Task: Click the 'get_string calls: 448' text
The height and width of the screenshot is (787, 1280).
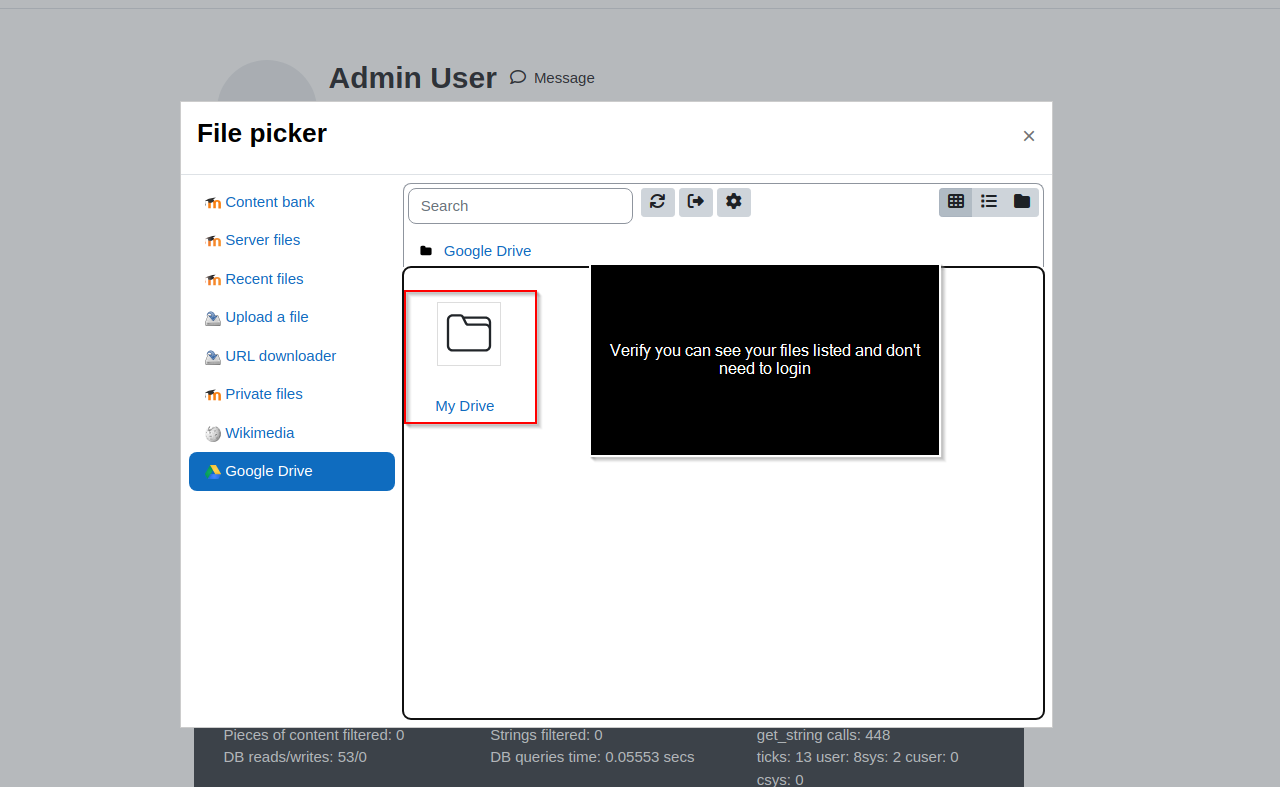Action: coord(823,735)
